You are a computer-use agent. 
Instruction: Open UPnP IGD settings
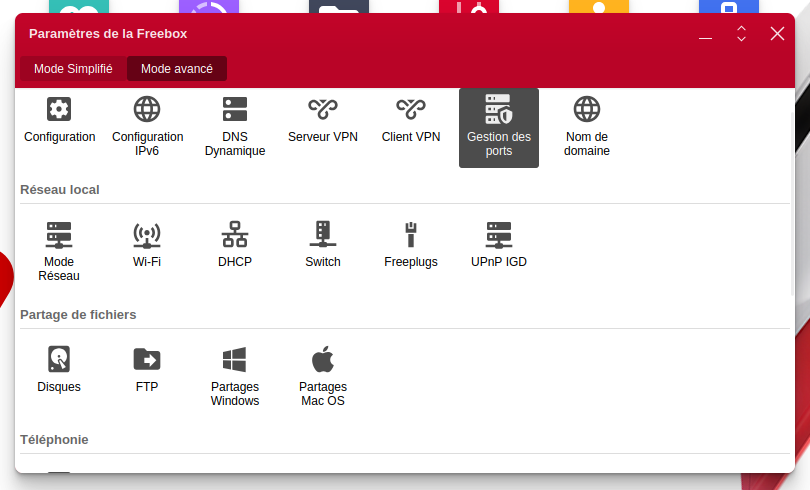click(x=499, y=246)
